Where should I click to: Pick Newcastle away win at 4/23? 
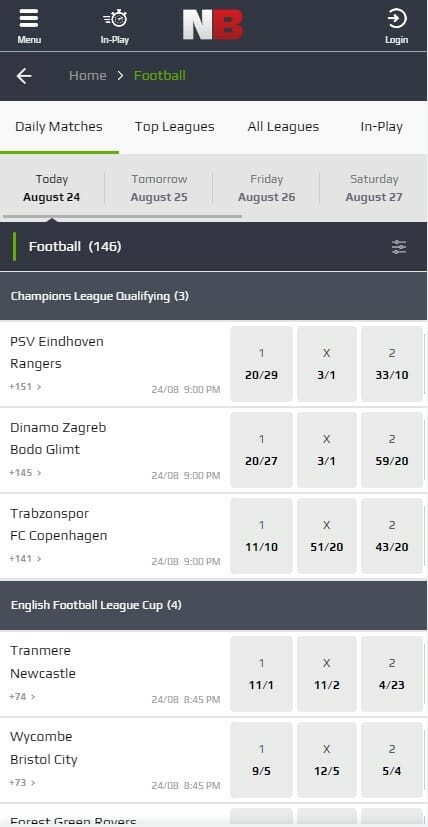click(x=392, y=674)
